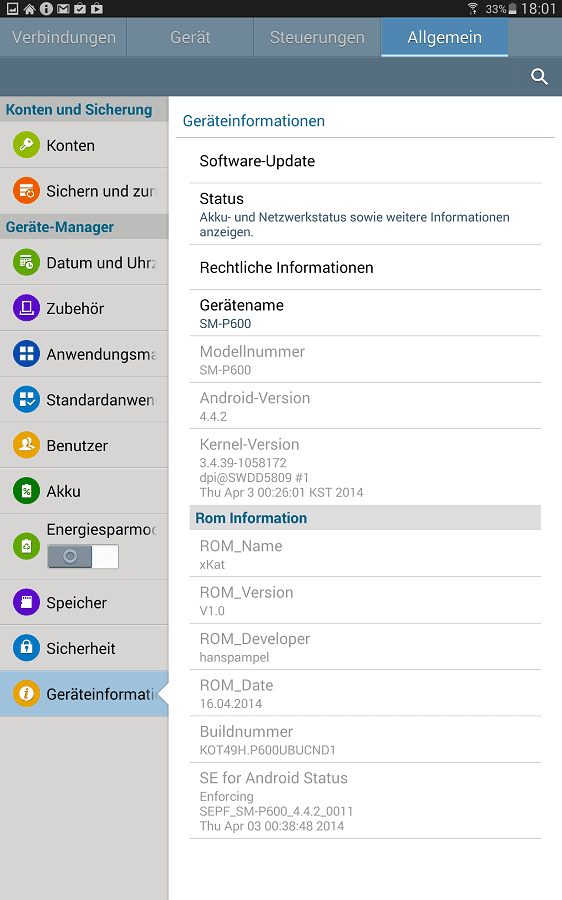Switch to the Verbindungen tab
Viewport: 562px width, 900px height.
(x=63, y=37)
